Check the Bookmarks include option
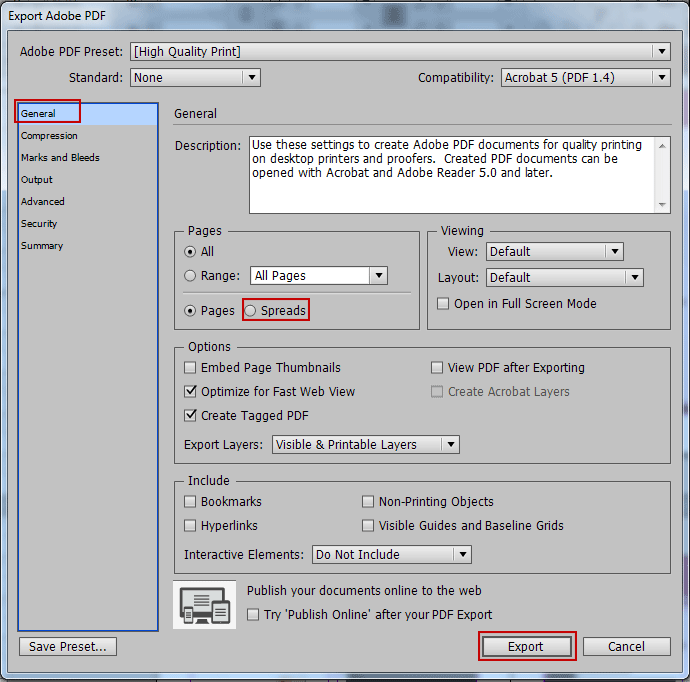Viewport: 690px width, 682px height. (190, 502)
